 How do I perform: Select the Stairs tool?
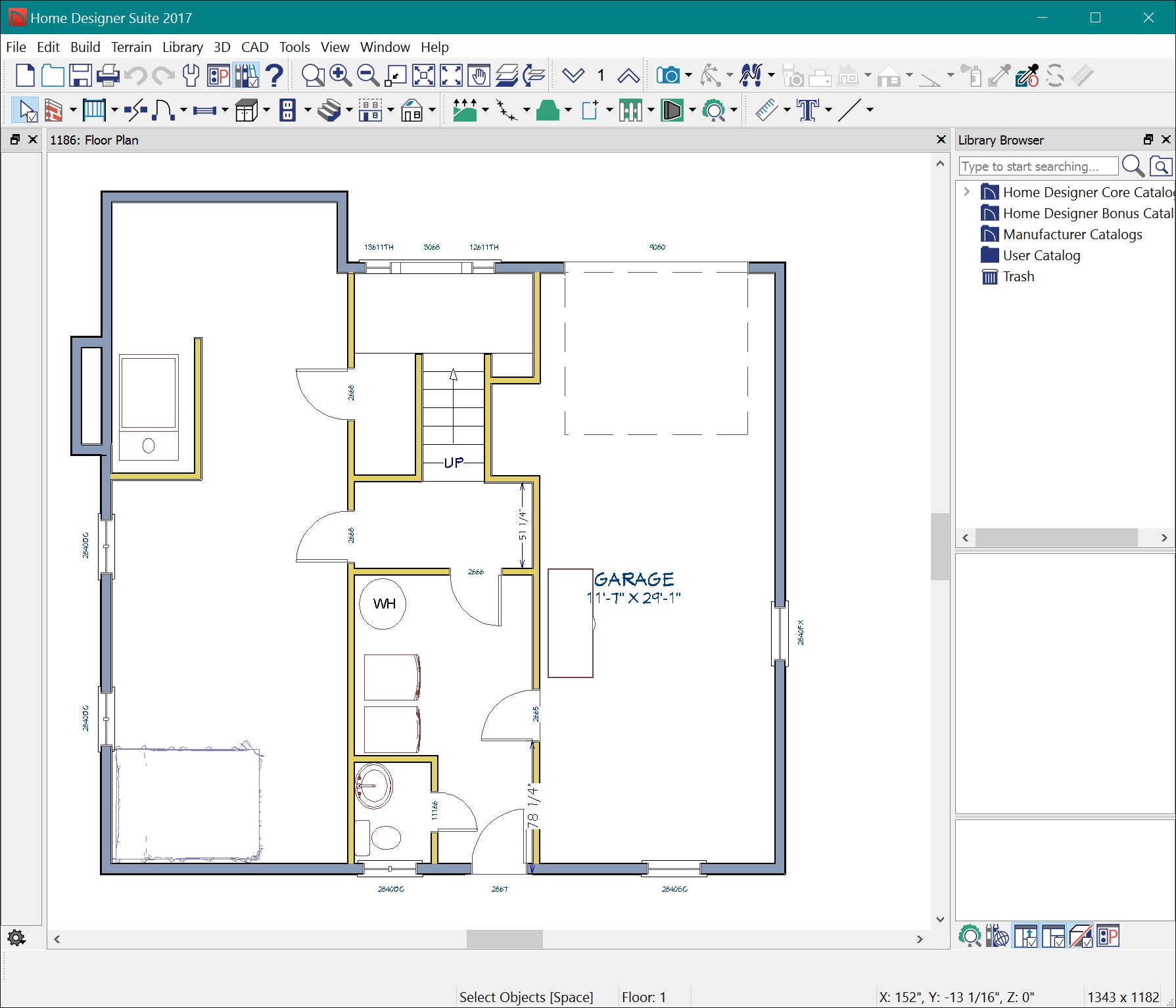(329, 110)
